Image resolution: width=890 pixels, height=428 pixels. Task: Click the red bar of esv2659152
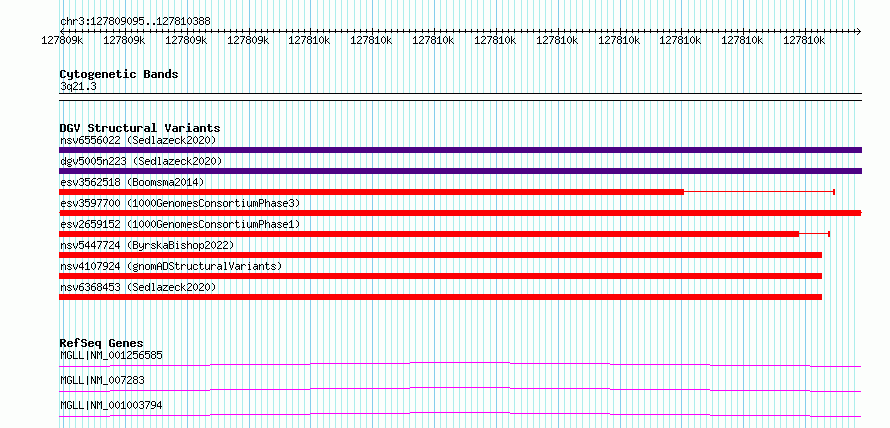click(429, 234)
